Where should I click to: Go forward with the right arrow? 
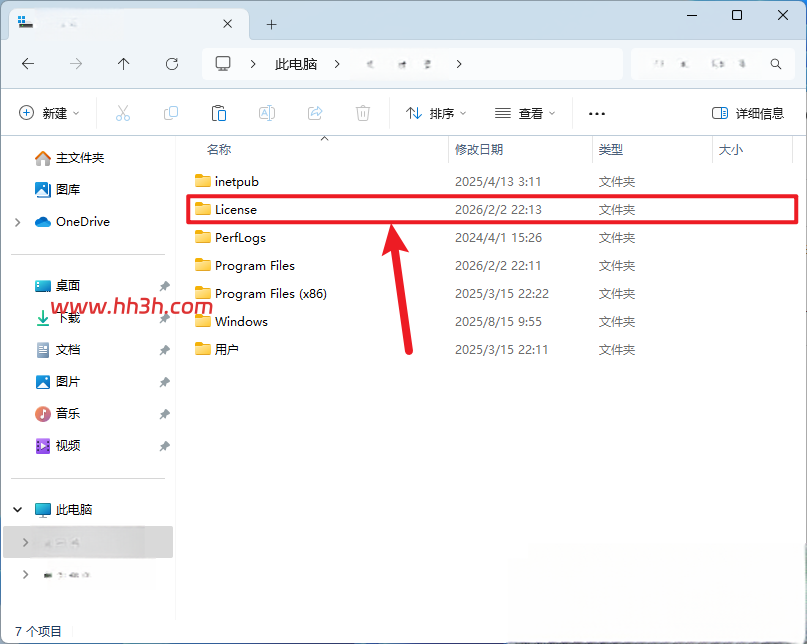[76, 64]
